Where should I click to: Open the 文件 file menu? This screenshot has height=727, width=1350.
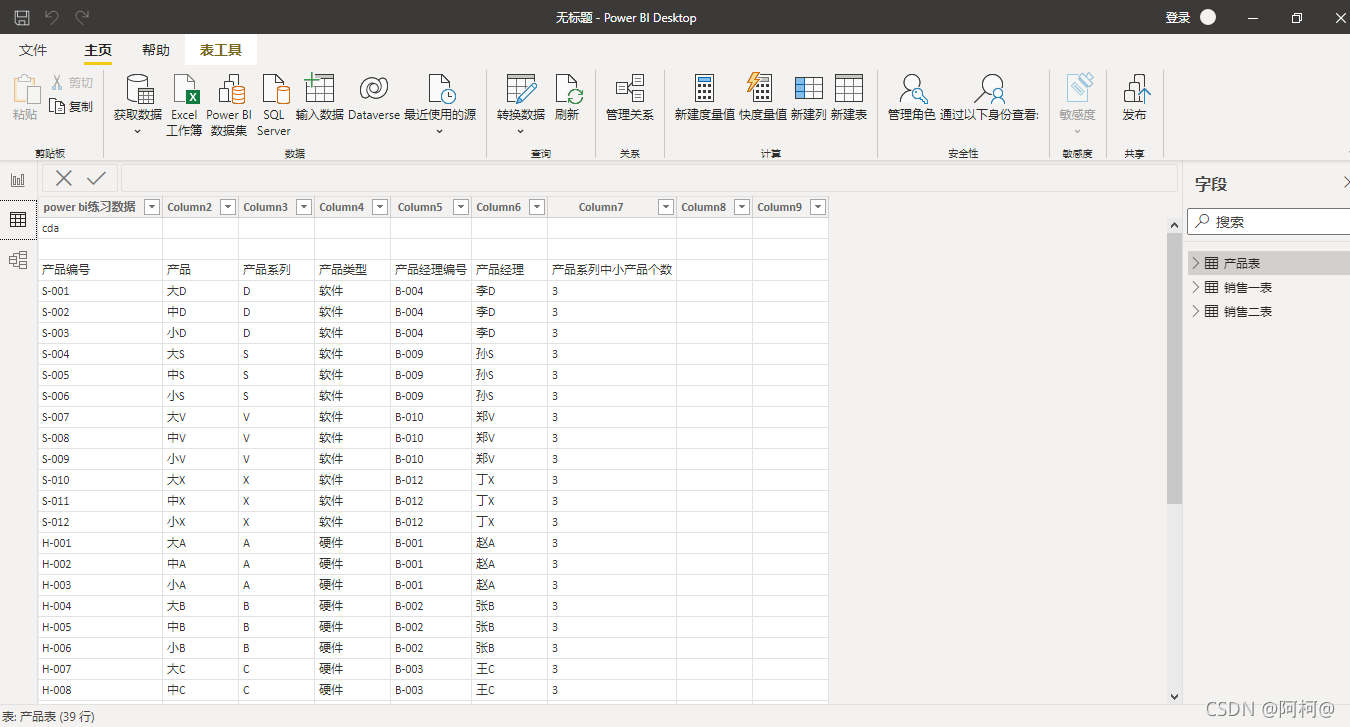(x=33, y=50)
